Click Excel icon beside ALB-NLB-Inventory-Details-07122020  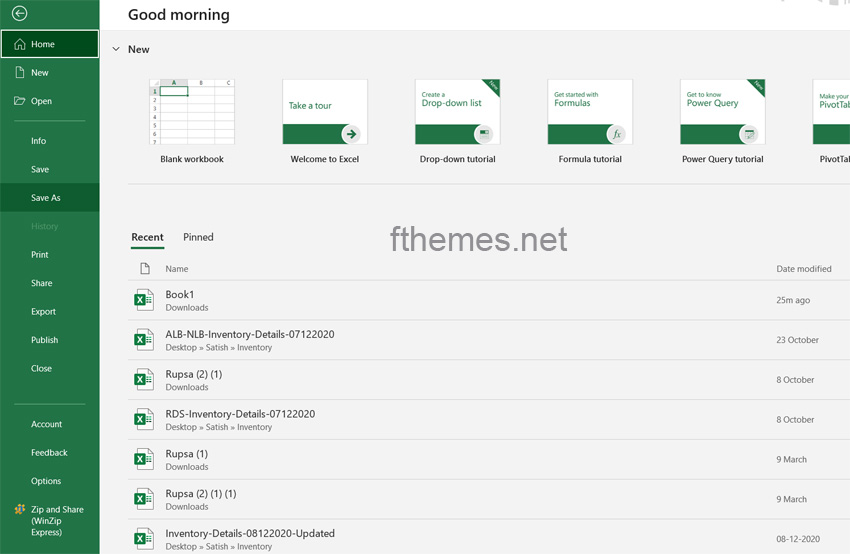(144, 340)
